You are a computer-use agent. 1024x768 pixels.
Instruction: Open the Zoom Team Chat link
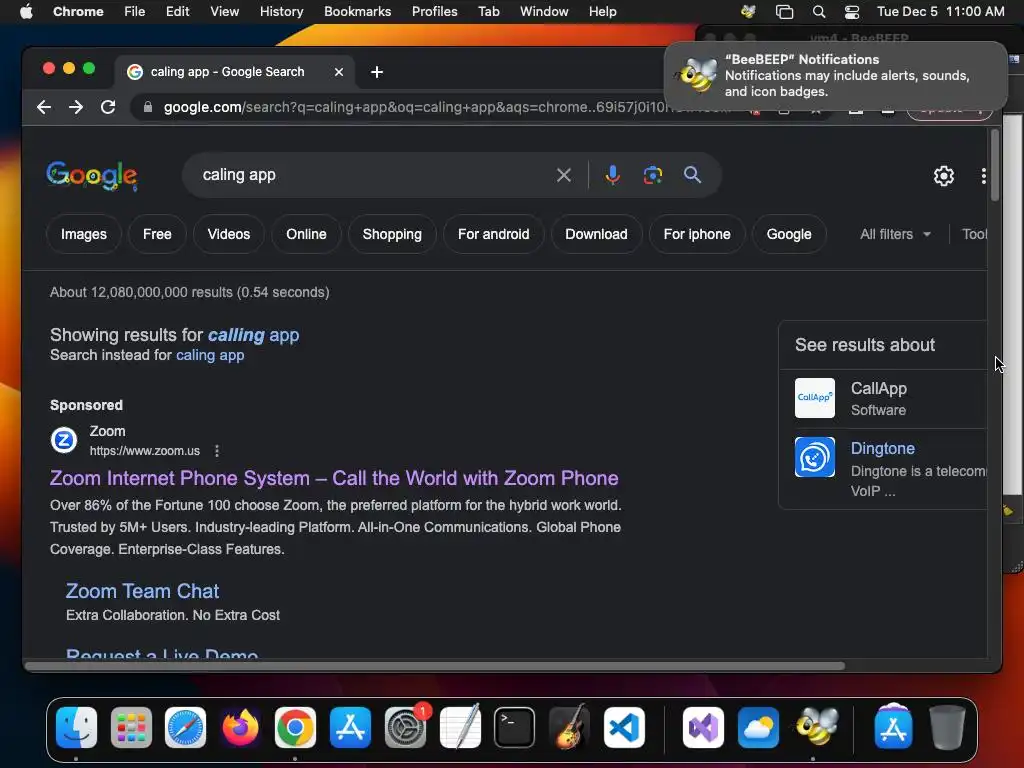pos(142,591)
